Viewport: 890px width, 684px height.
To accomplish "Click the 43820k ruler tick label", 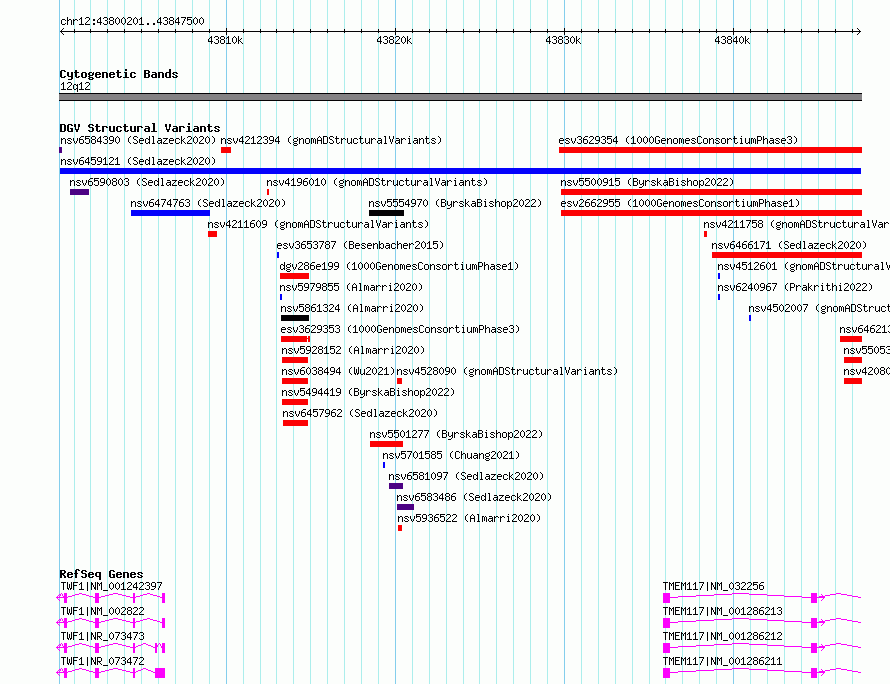I will (x=394, y=40).
